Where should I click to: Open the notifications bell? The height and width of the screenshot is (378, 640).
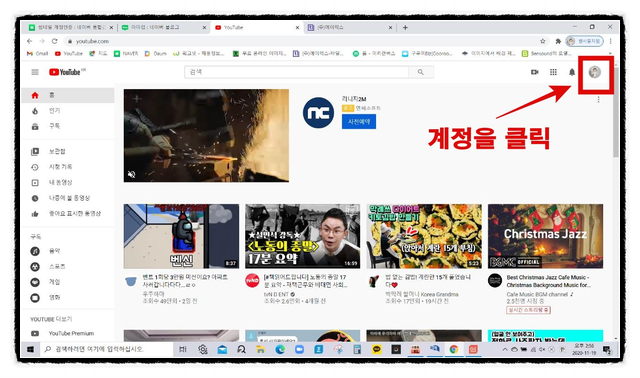572,72
